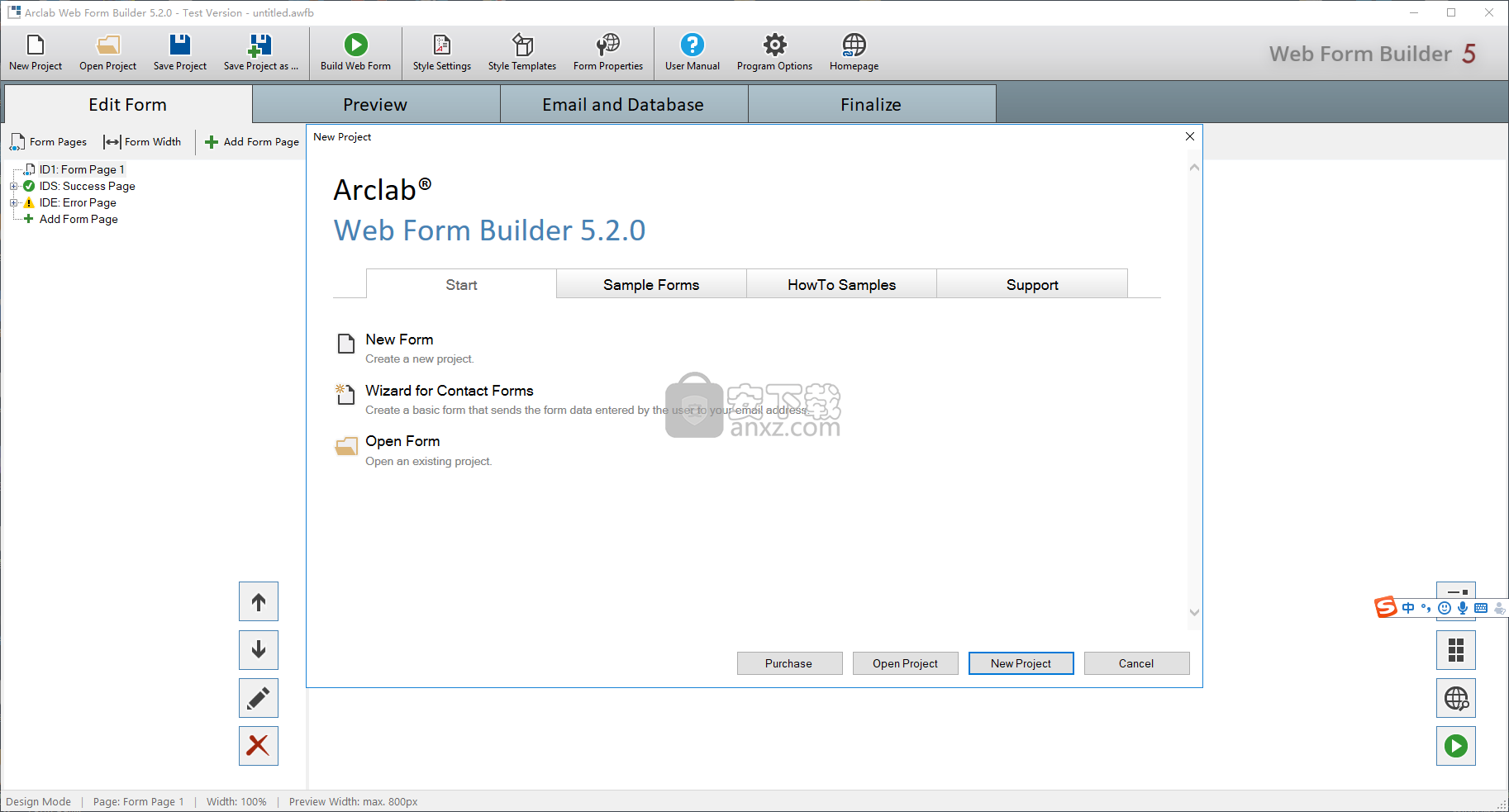Click the Sogou emoji smiley icon
Screen dimensions: 1509x812
click(x=1445, y=608)
